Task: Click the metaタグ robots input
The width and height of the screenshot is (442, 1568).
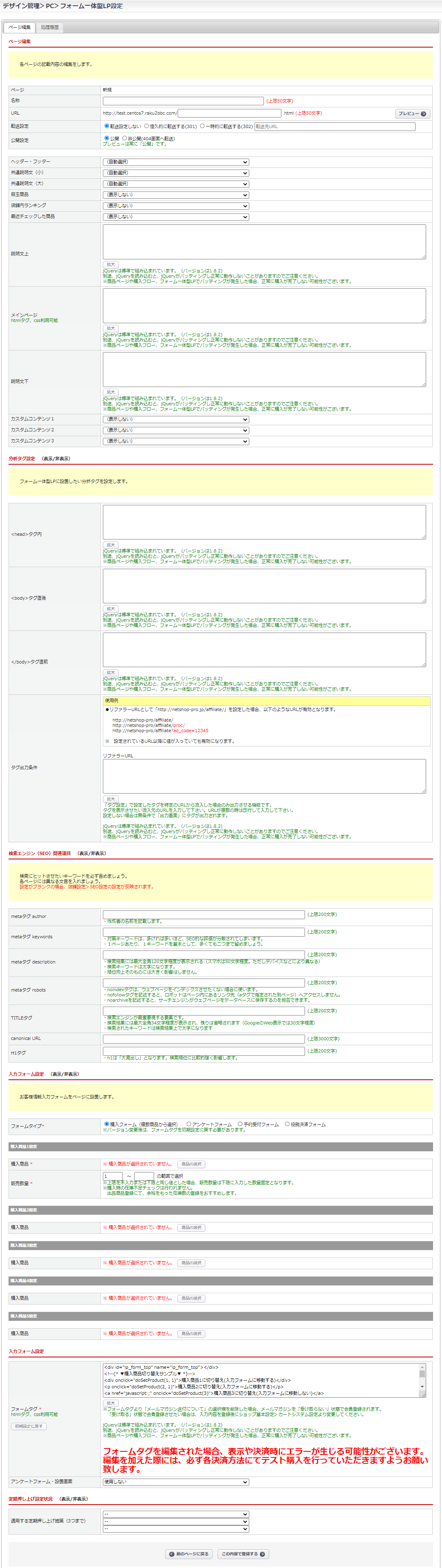Action: pos(204,983)
